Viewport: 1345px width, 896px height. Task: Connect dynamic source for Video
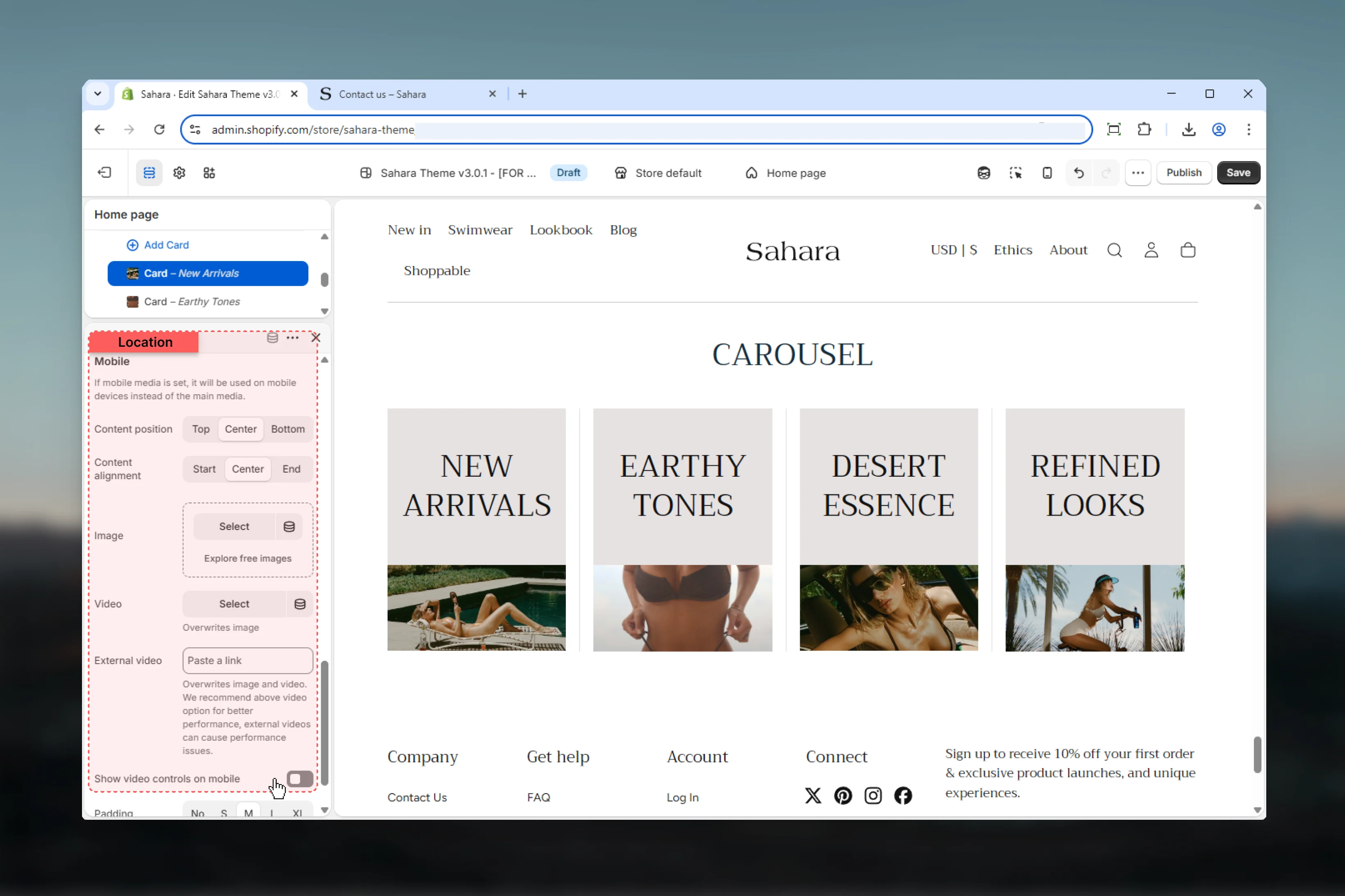tap(299, 604)
